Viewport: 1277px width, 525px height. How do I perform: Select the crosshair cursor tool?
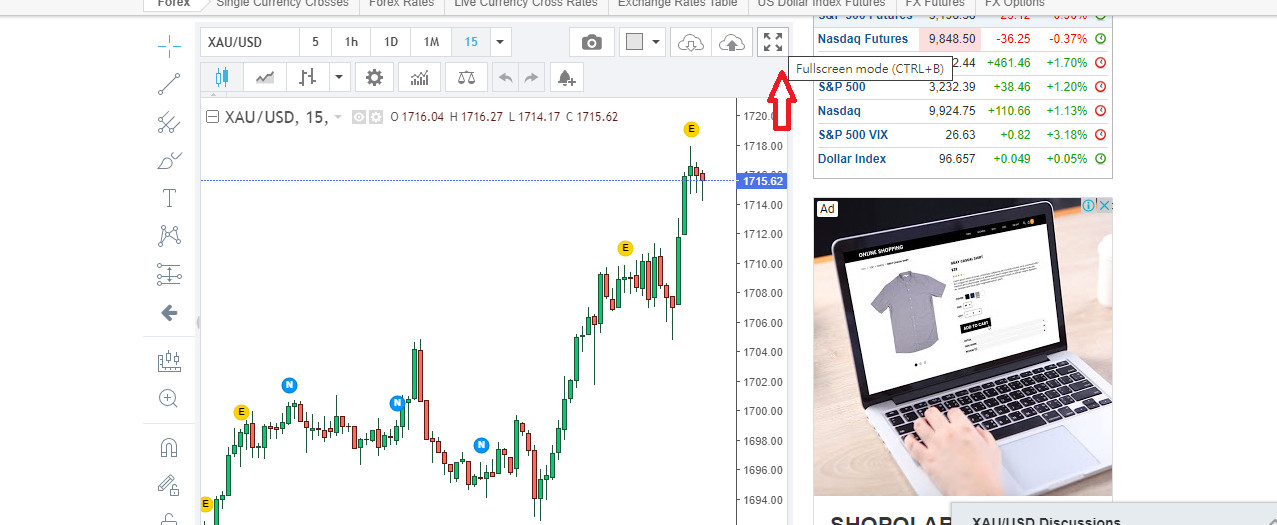pos(169,46)
